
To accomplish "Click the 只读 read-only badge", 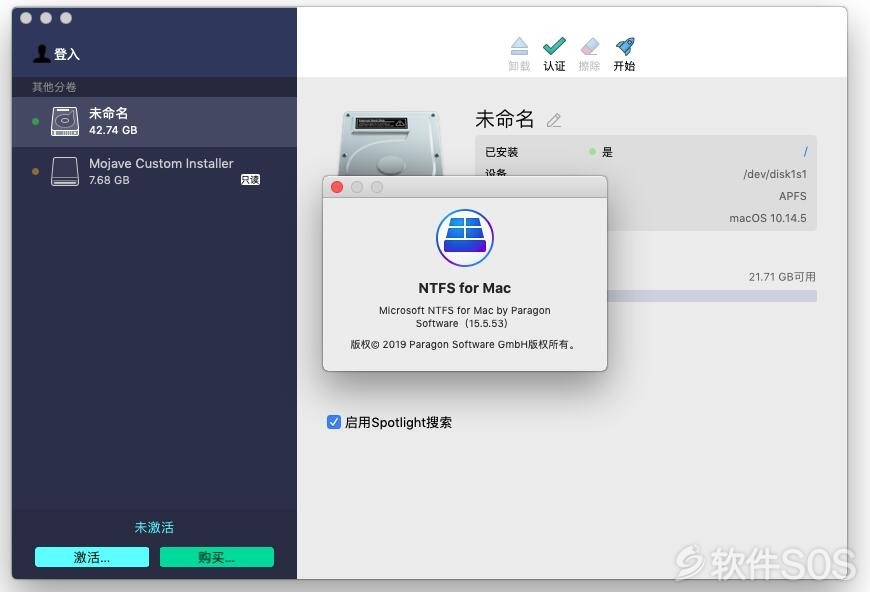I will (x=250, y=180).
